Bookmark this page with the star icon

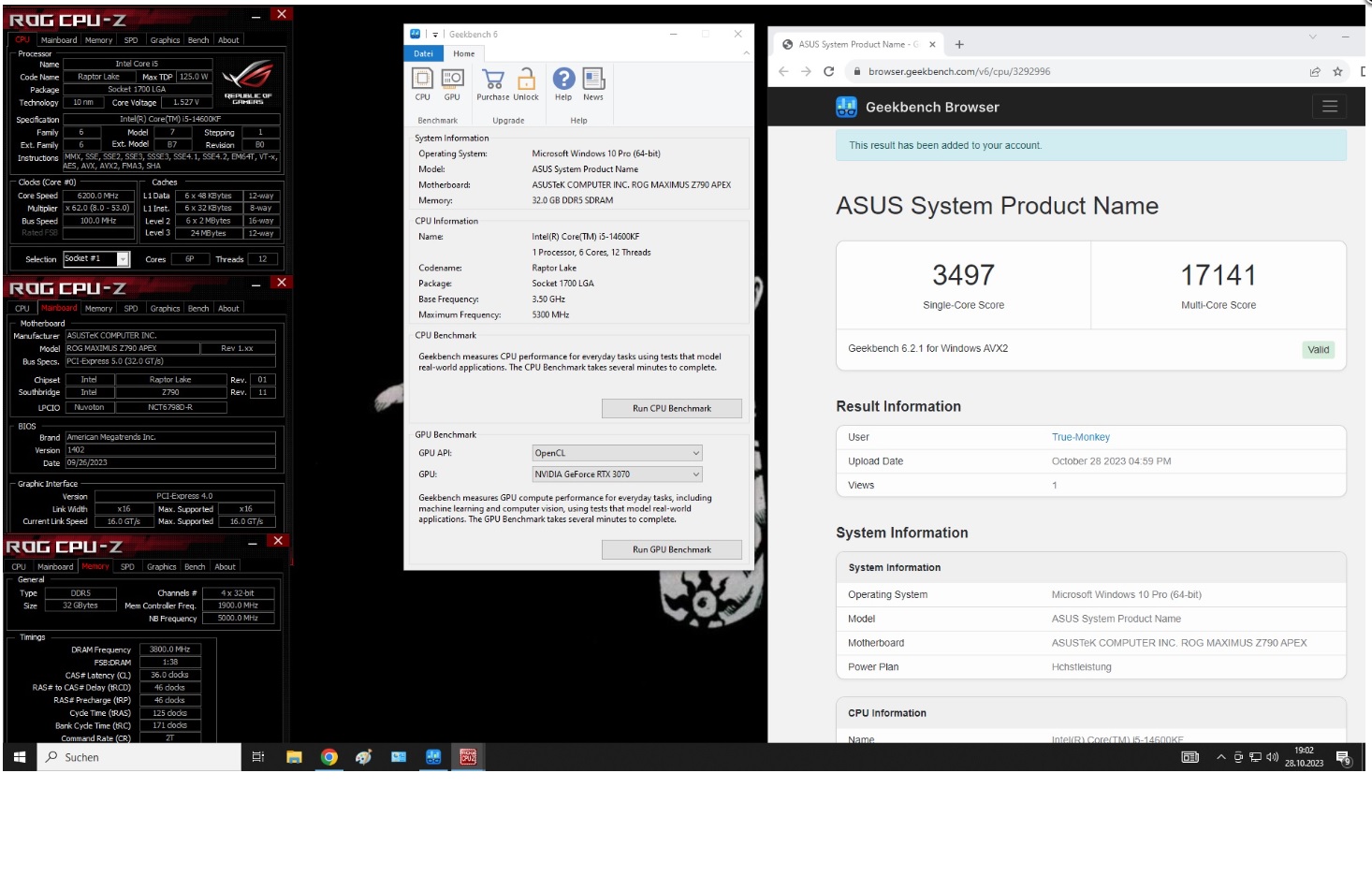click(1337, 71)
